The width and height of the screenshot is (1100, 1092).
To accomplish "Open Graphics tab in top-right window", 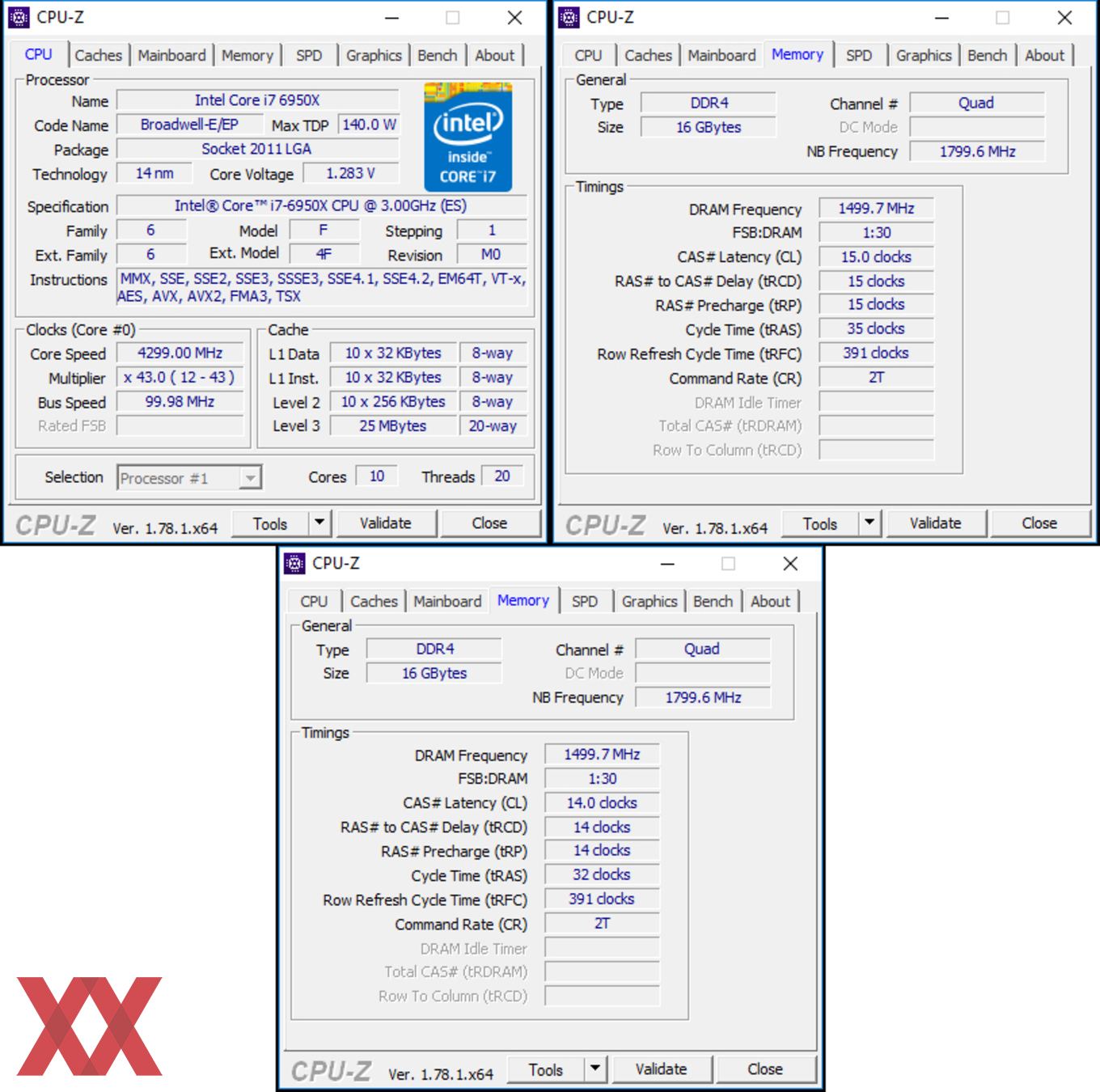I will [x=924, y=55].
